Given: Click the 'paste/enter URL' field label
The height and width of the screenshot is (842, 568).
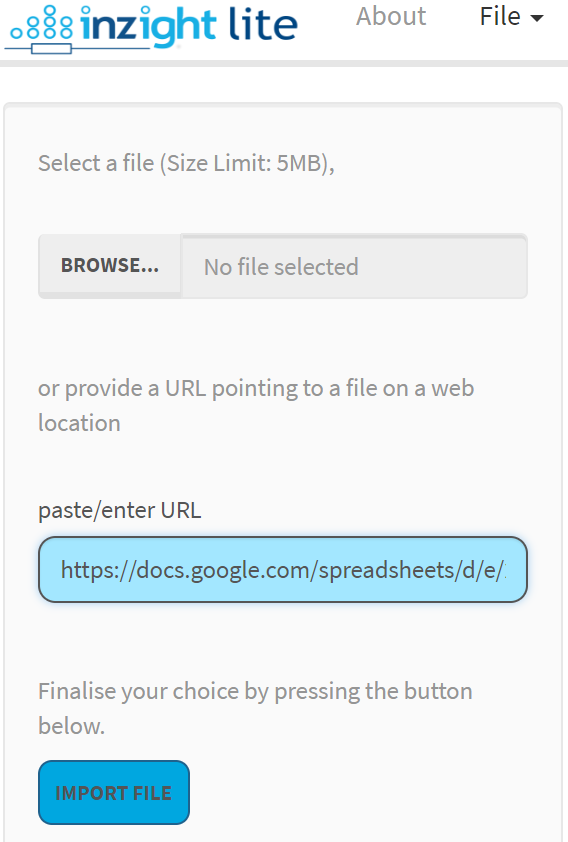Looking at the screenshot, I should coord(120,510).
